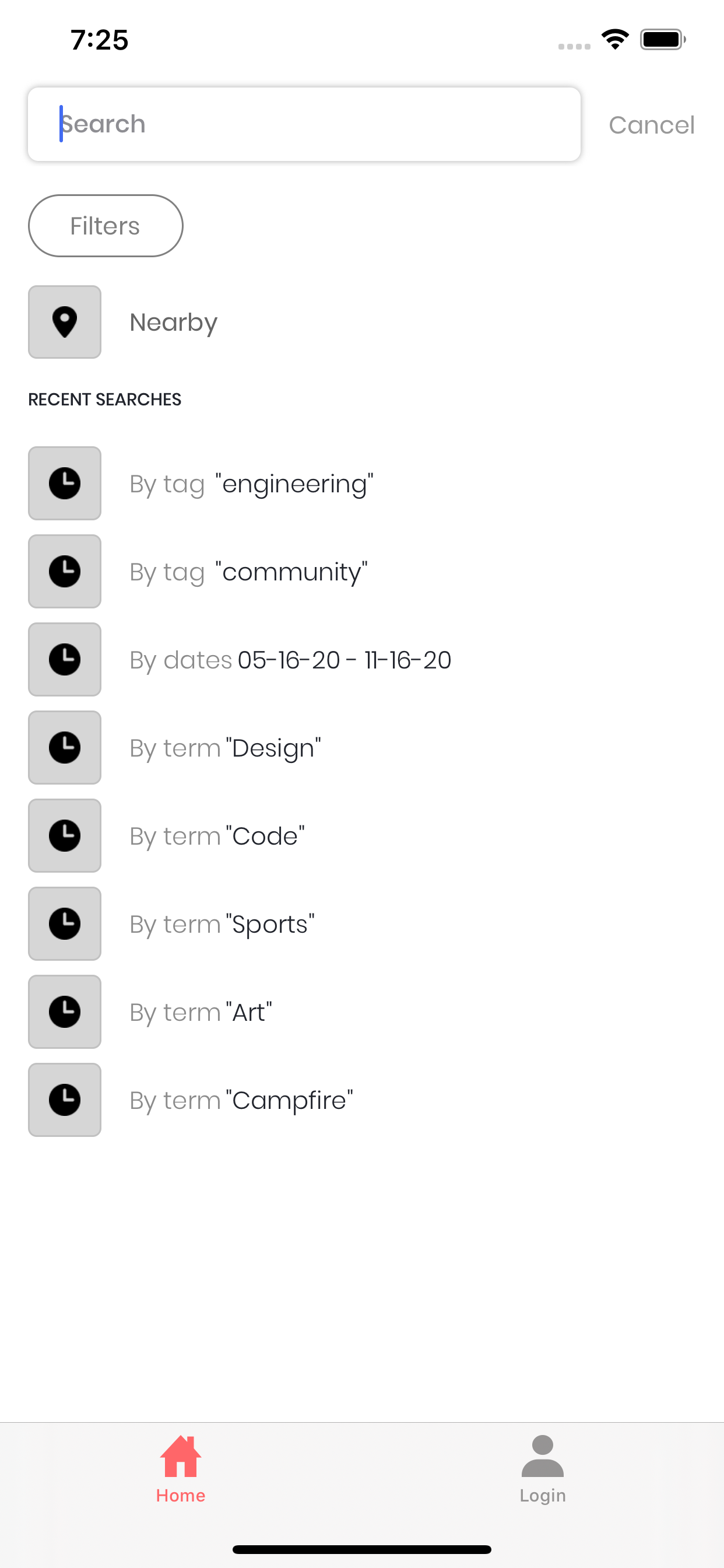Tap the Nearby location pin icon

point(65,322)
